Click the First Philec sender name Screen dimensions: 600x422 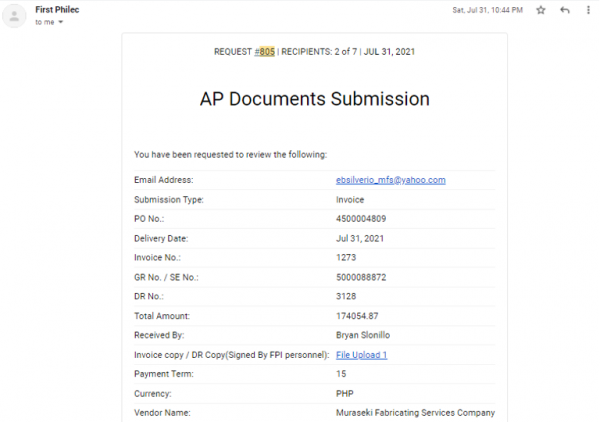coord(57,10)
